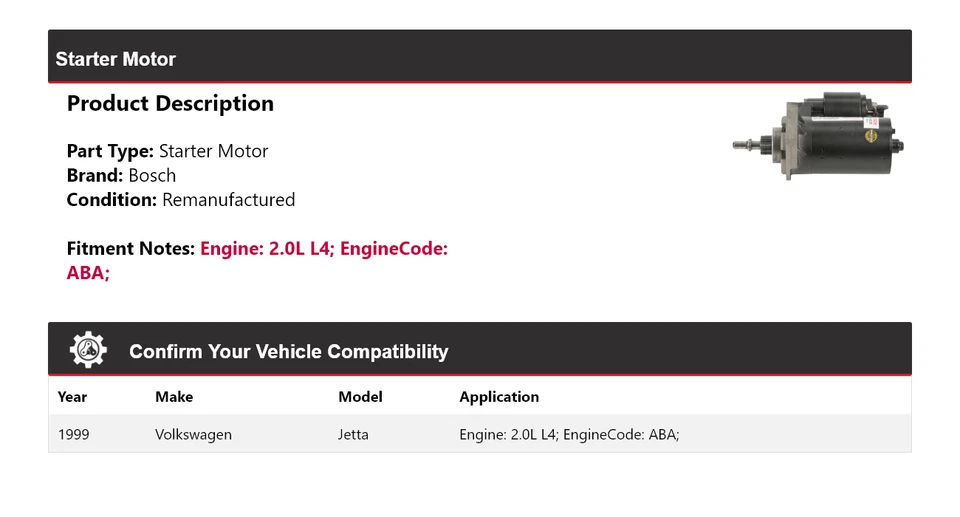Click the Year column header
The height and width of the screenshot is (517, 960).
(x=72, y=397)
